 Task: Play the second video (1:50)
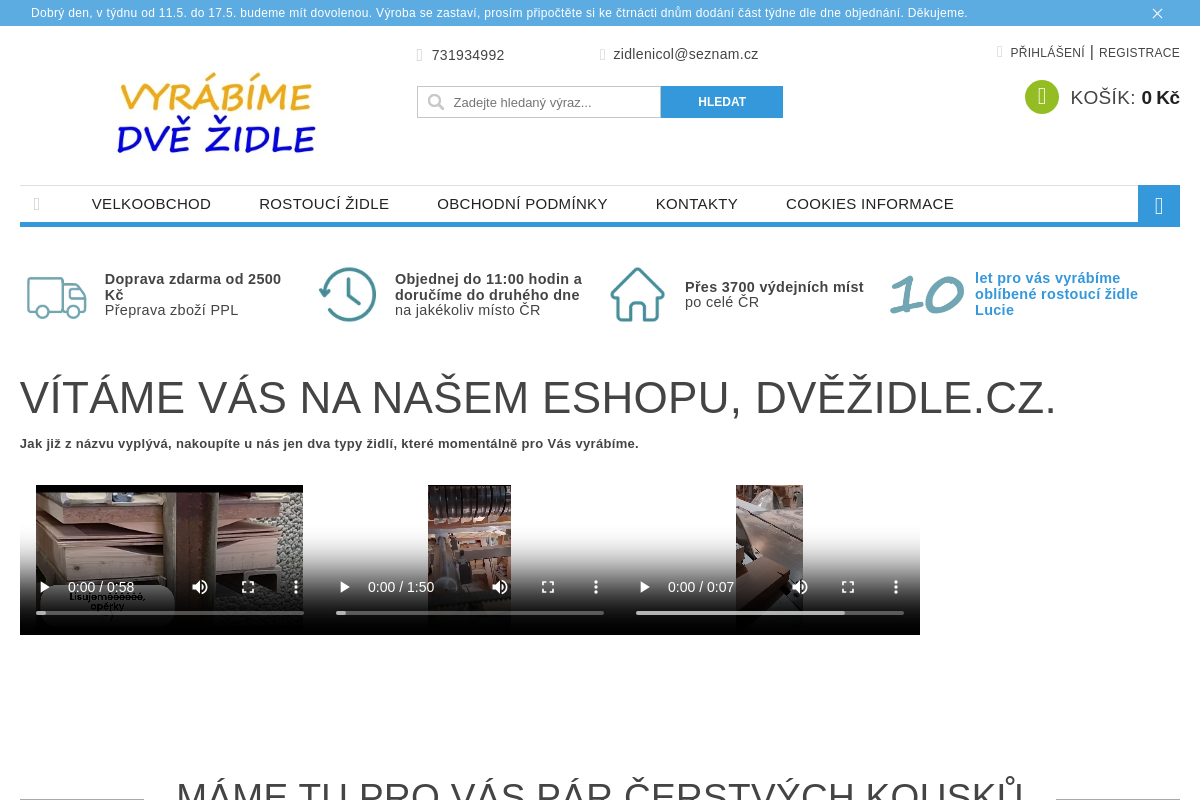point(344,587)
